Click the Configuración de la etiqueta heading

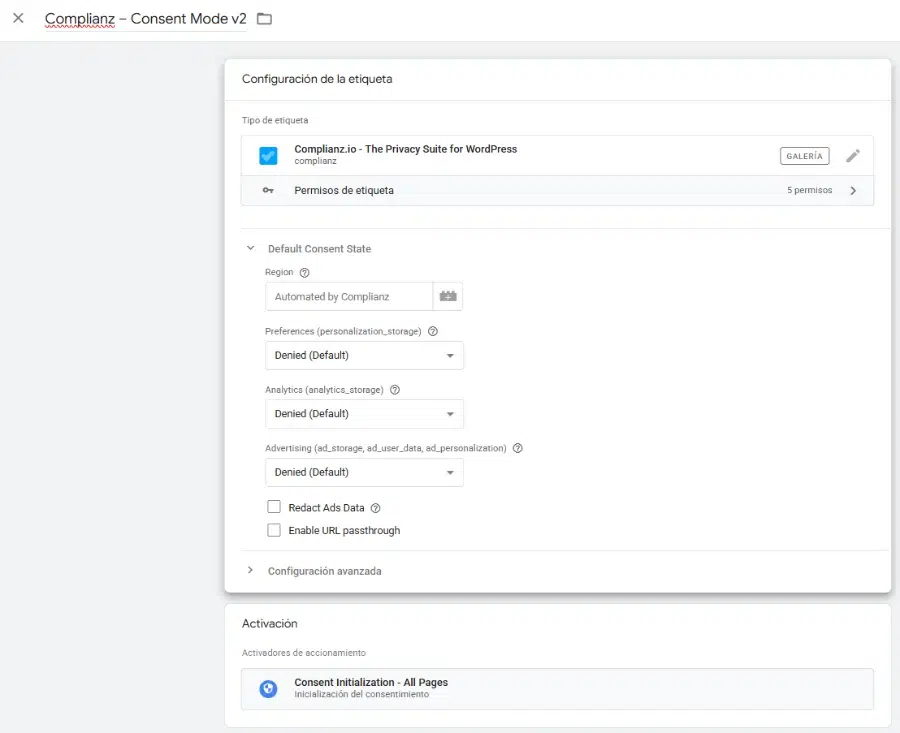(317, 79)
